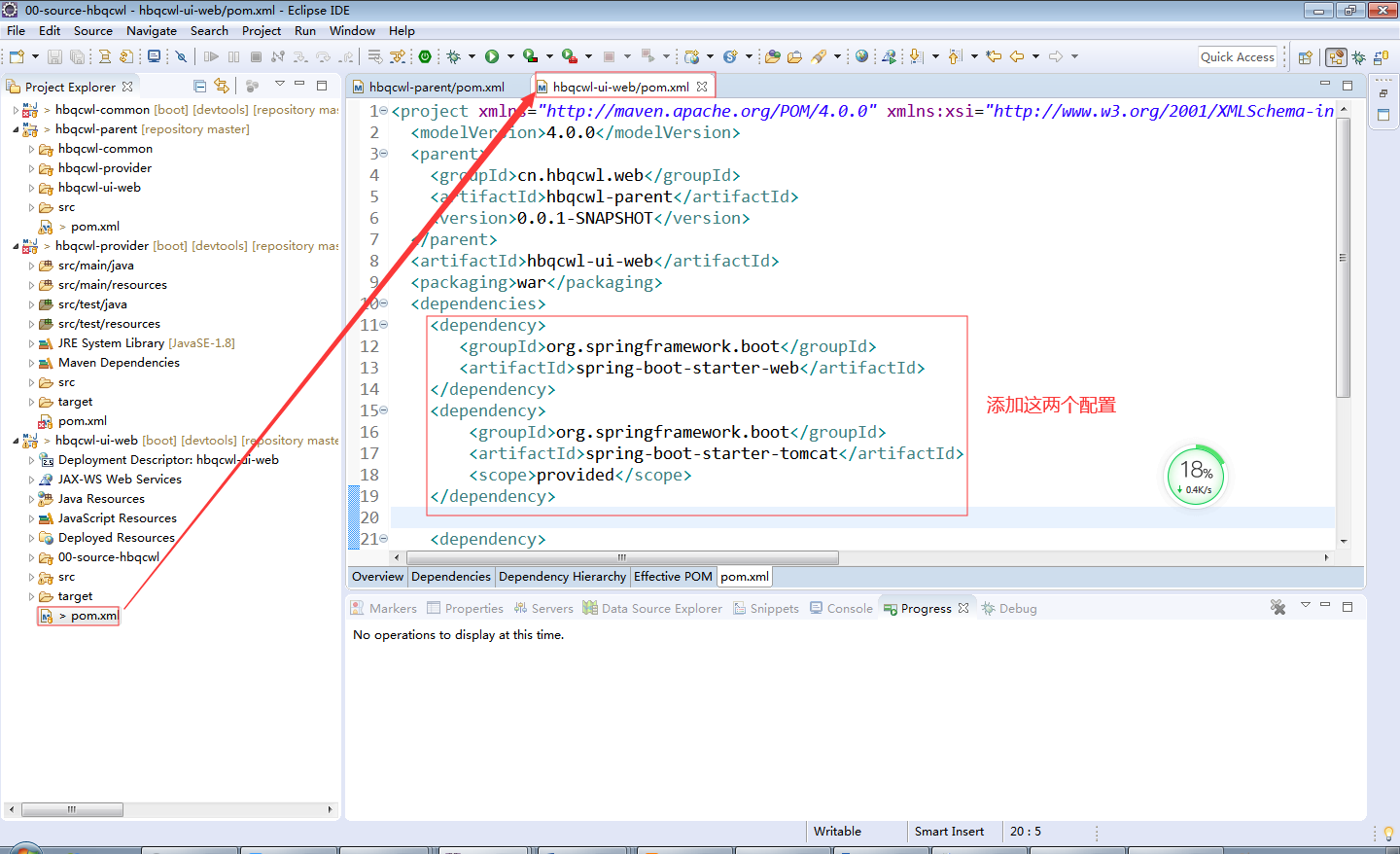
Task: Open Project Explorer view menu triangle
Action: 280,84
